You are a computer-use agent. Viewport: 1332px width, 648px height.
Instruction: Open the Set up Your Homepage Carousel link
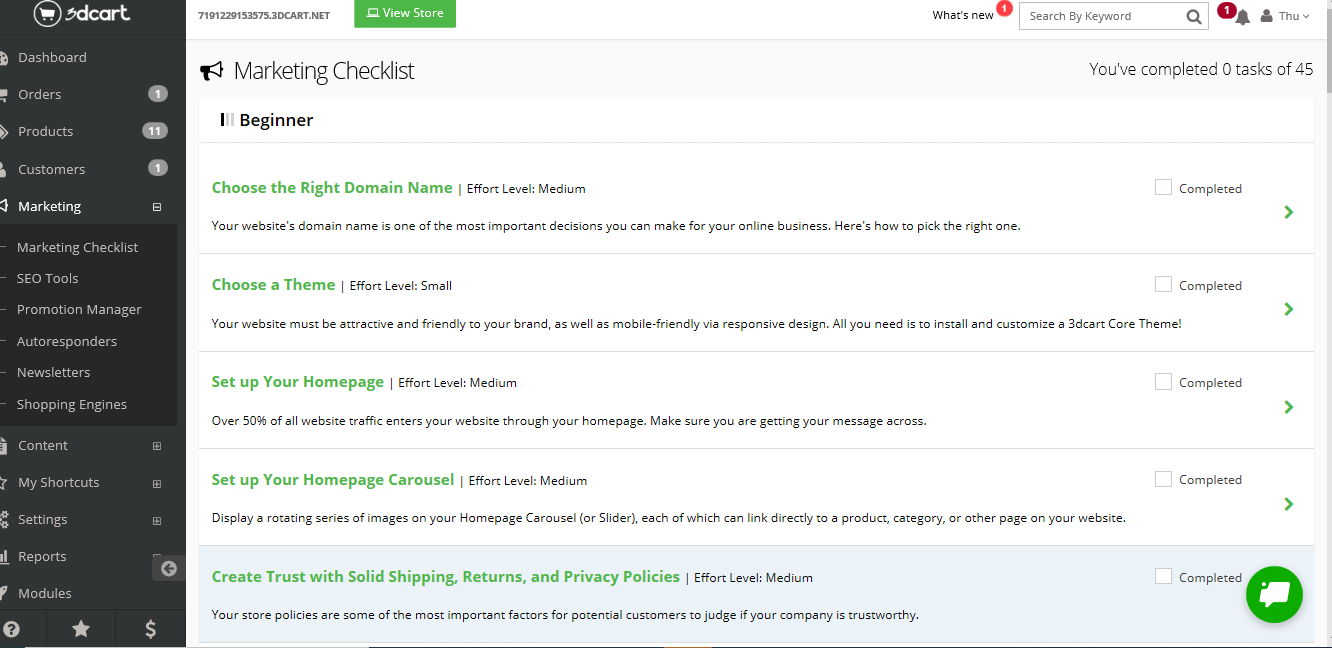click(x=333, y=480)
